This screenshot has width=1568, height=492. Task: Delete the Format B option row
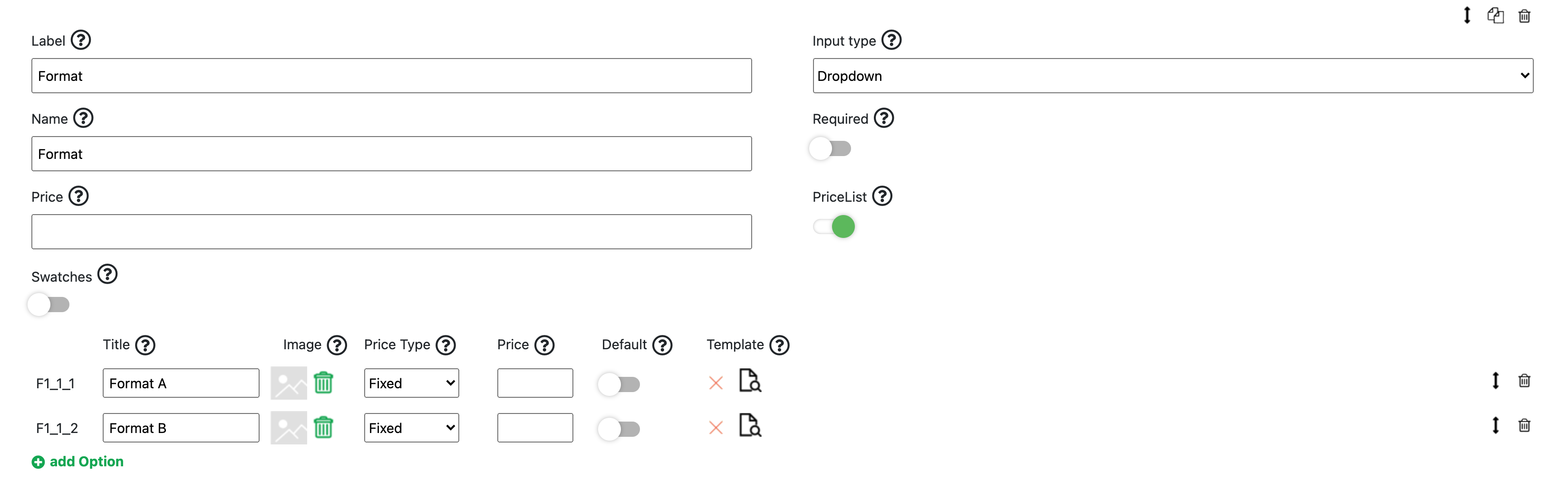click(1524, 426)
